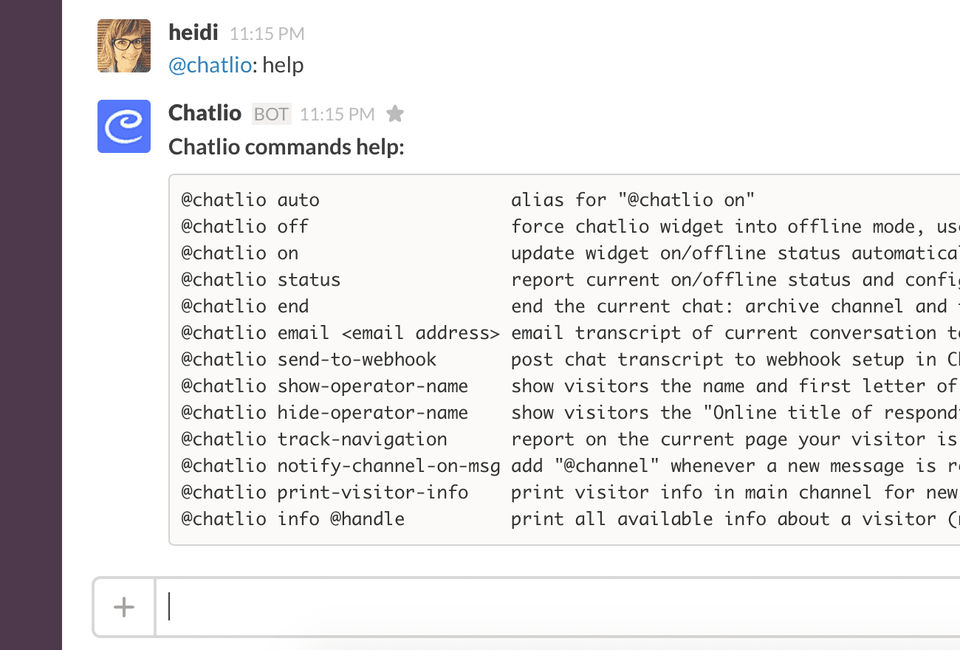Click the "@chatlio status" command line
The image size is (960, 650).
[260, 280]
